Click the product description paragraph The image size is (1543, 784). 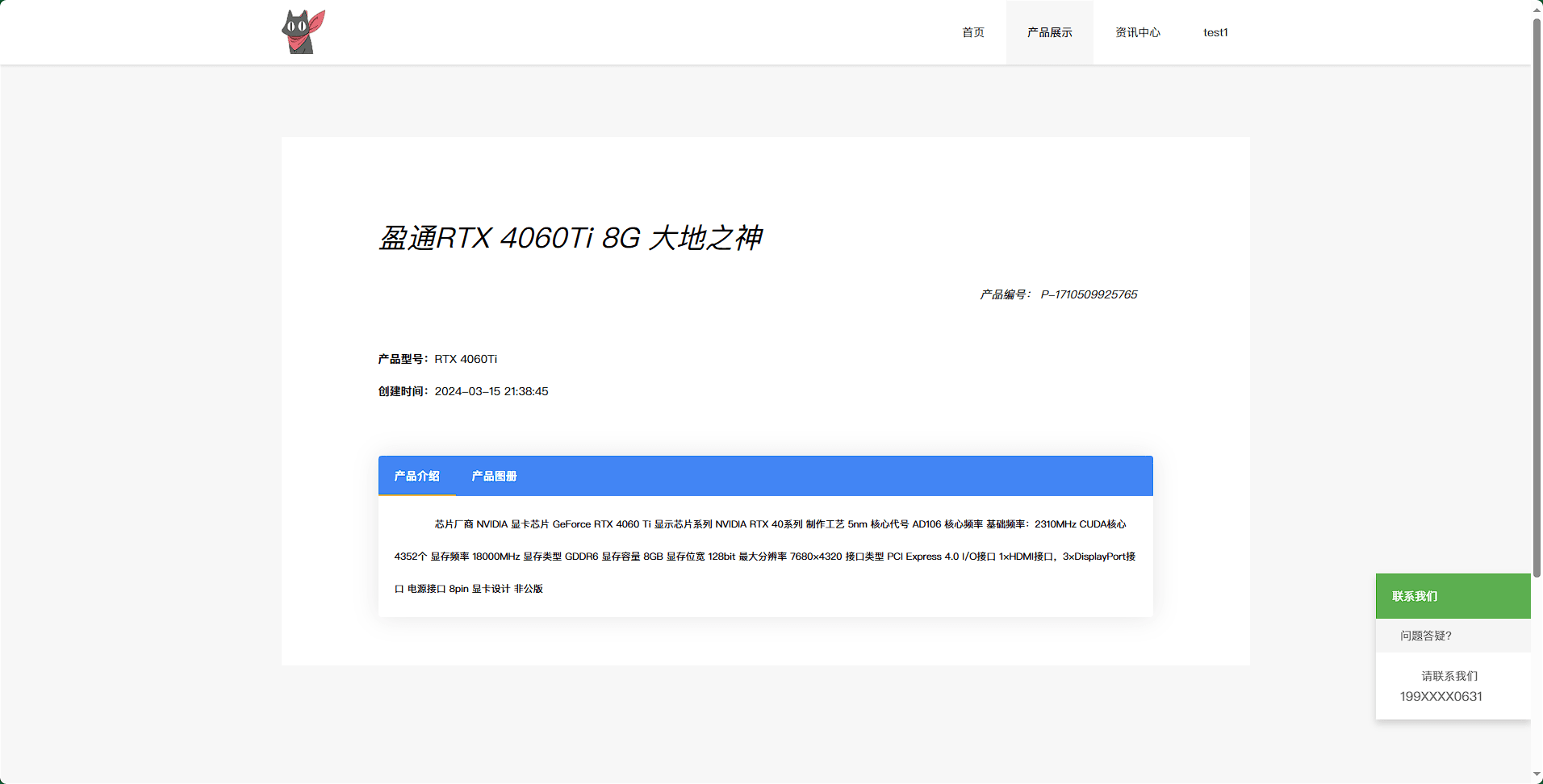tap(765, 557)
